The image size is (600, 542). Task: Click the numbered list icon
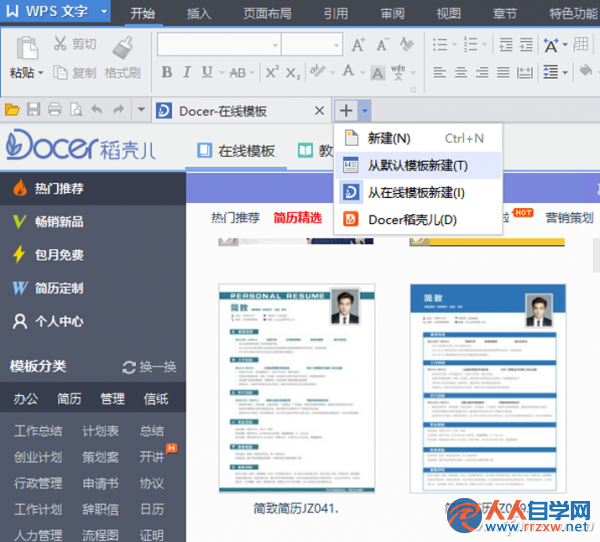pos(471,44)
